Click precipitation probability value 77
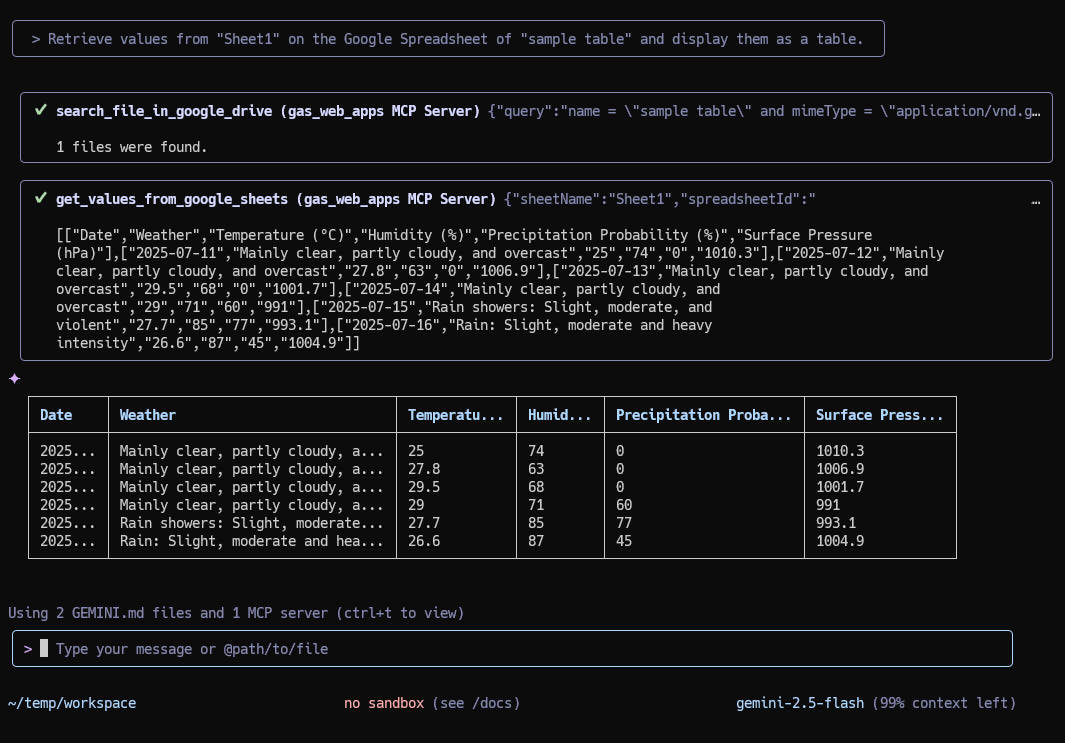The image size is (1065, 743). point(624,523)
